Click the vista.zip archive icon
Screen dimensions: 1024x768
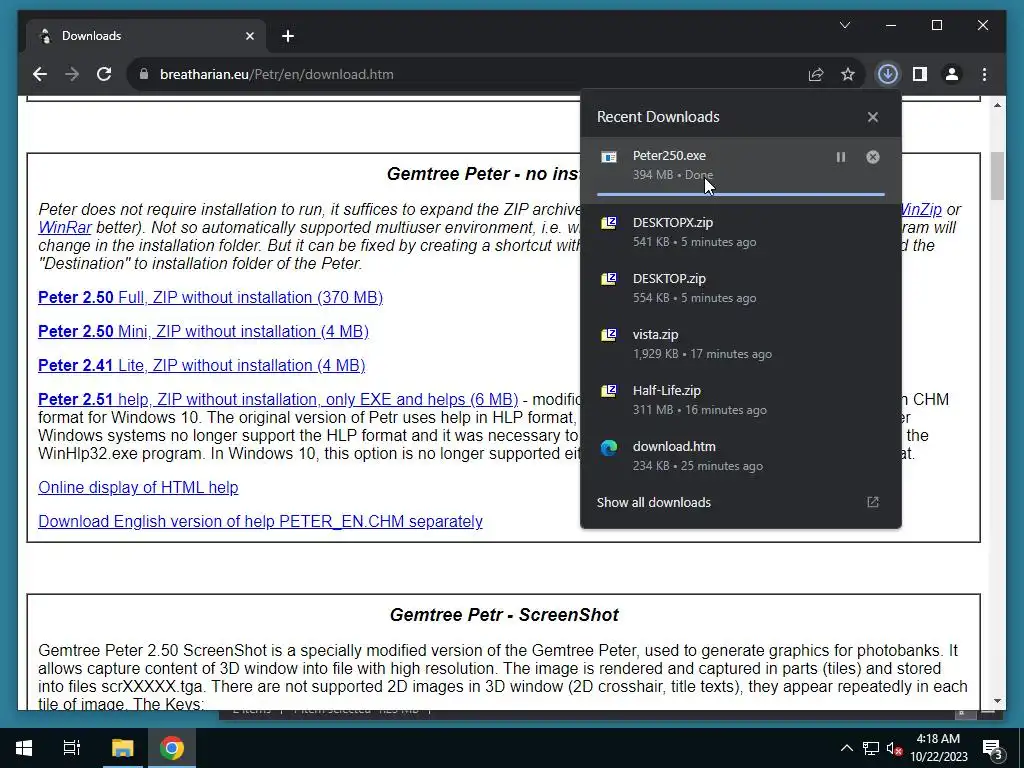609,336
